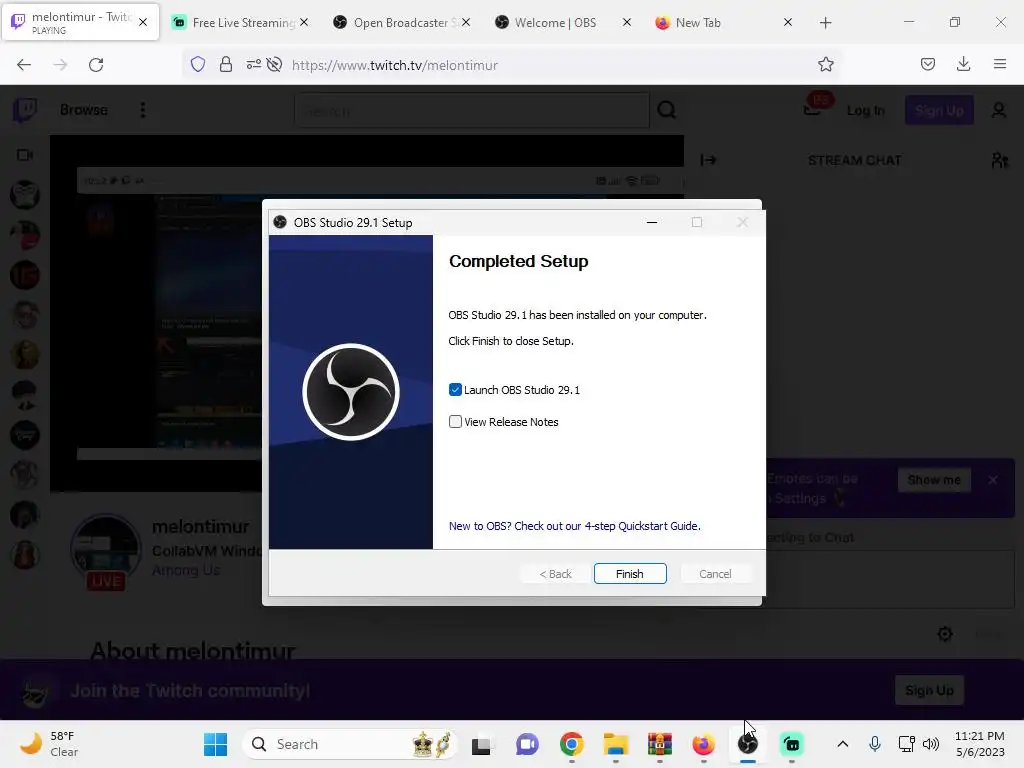Open Twitch more options dots menu
1024x768 pixels.
143,110
